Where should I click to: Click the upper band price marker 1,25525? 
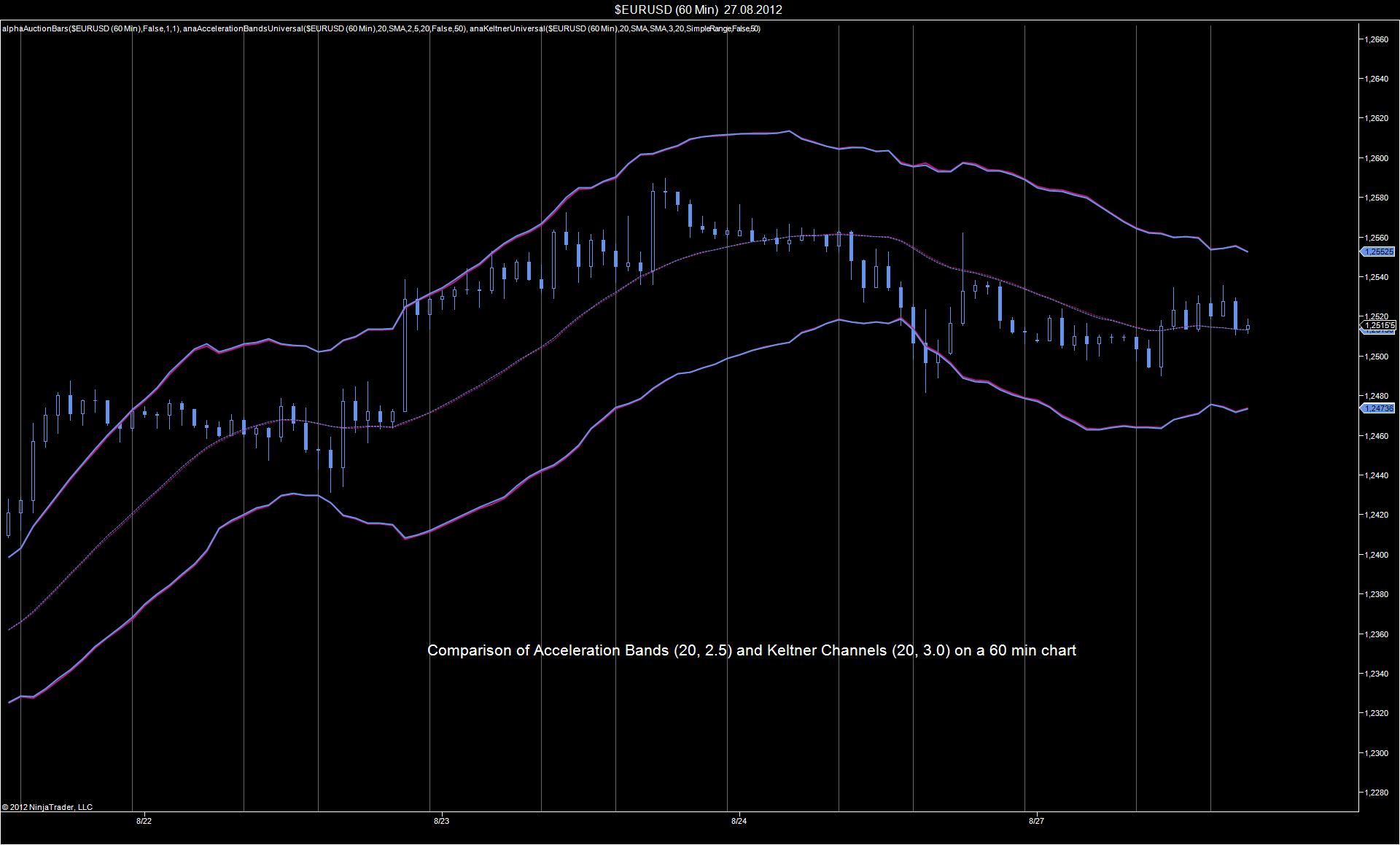tap(1378, 252)
